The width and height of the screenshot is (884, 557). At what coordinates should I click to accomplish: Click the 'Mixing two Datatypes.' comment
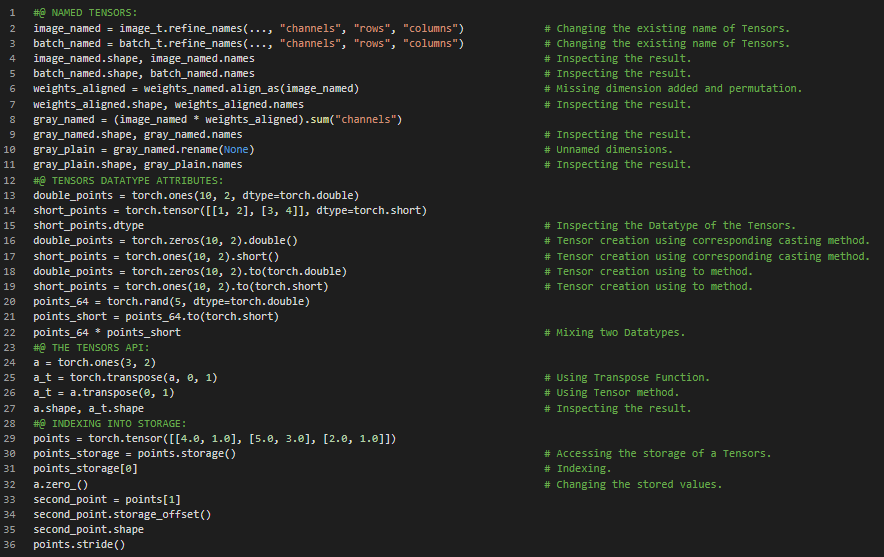point(621,332)
